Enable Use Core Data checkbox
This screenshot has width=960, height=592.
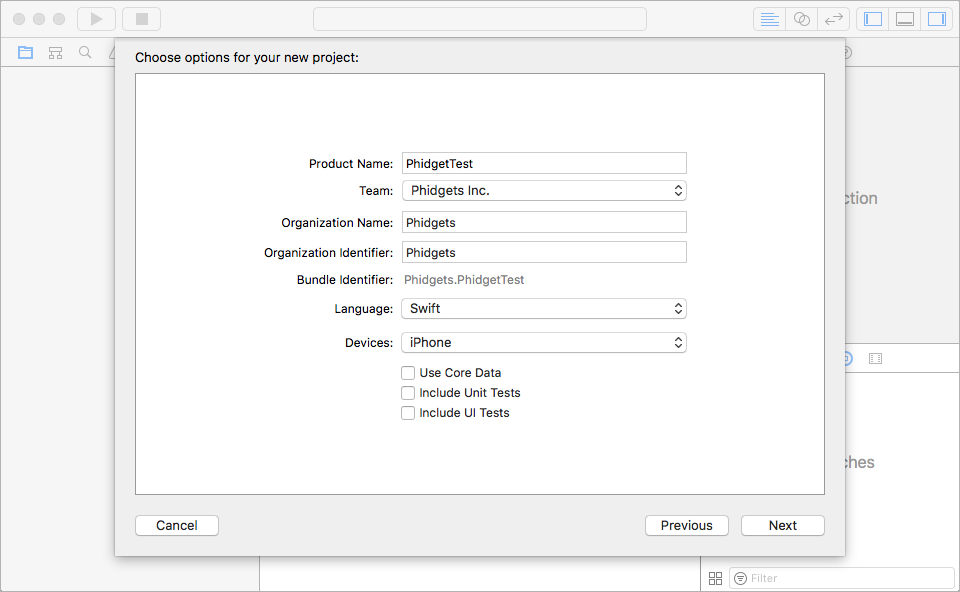pyautogui.click(x=408, y=373)
